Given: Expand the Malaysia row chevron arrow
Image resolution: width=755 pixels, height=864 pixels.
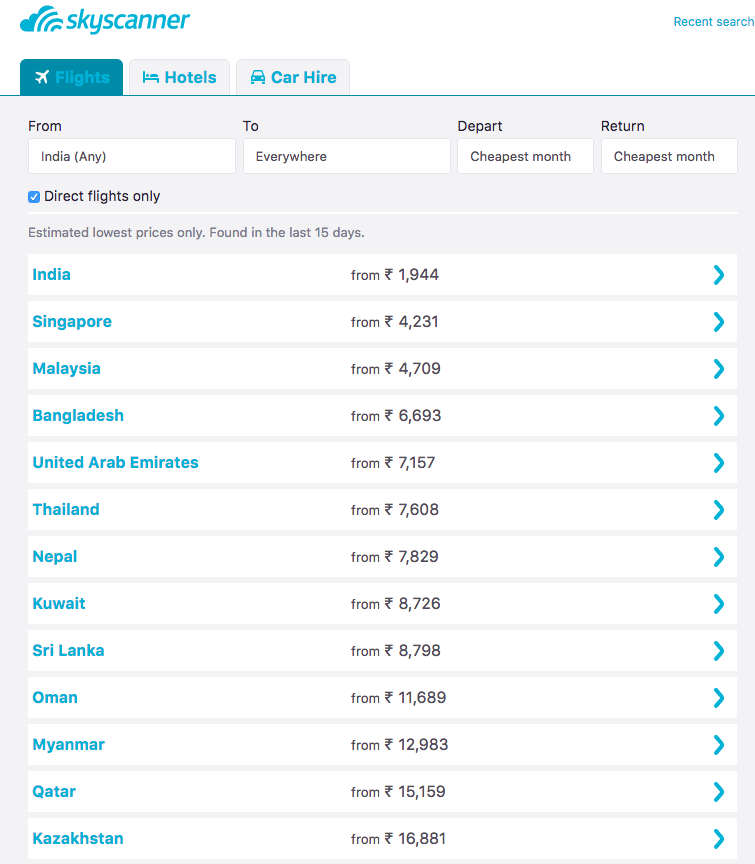Looking at the screenshot, I should pyautogui.click(x=719, y=369).
